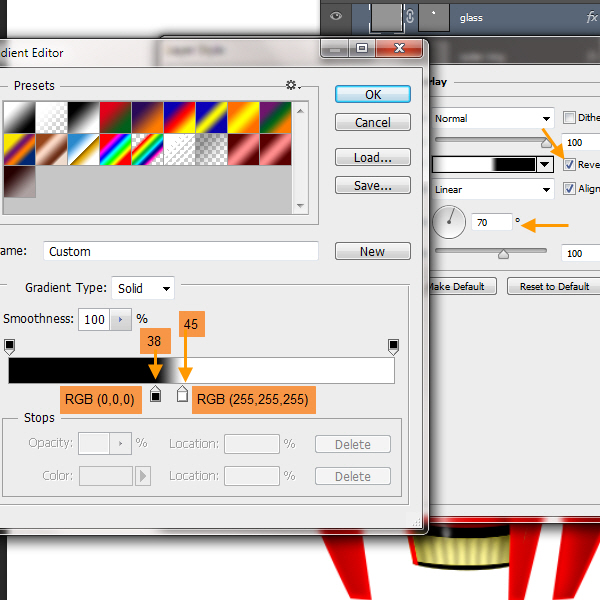This screenshot has width=600, height=600.
Task: Click the angle dial control
Action: pos(451,223)
